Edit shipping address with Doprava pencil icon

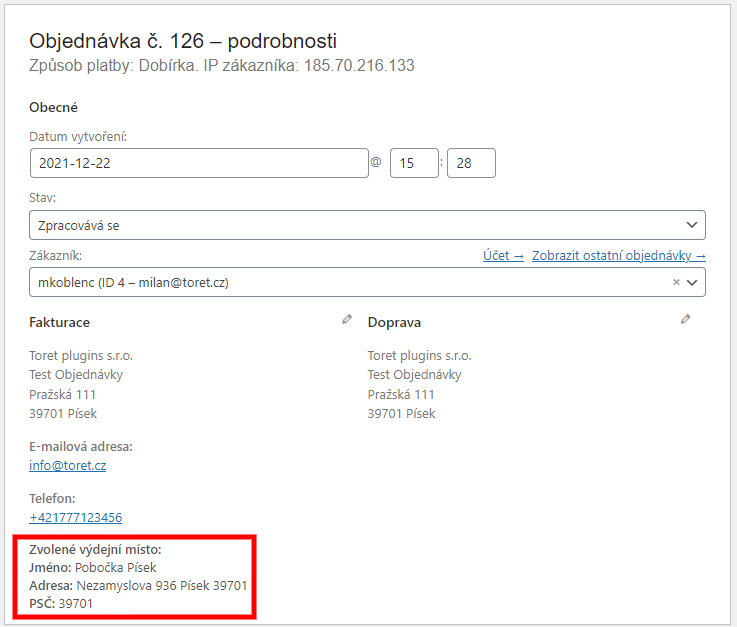685,320
